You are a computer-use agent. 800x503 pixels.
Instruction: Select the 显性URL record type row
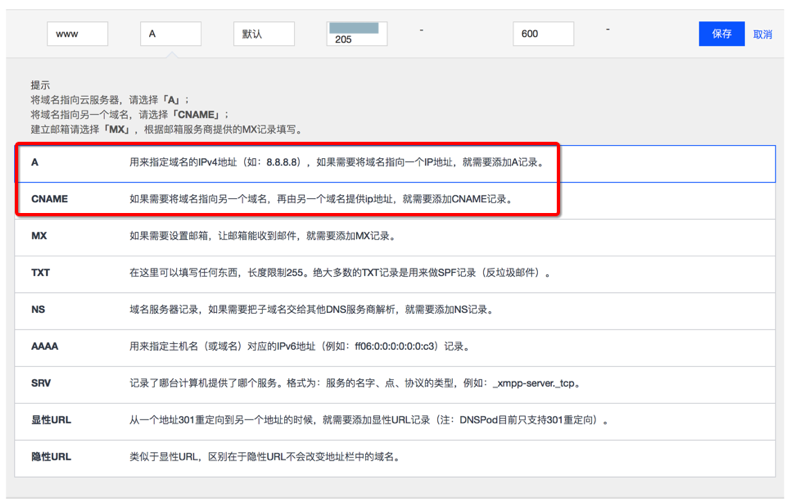tap(395, 421)
